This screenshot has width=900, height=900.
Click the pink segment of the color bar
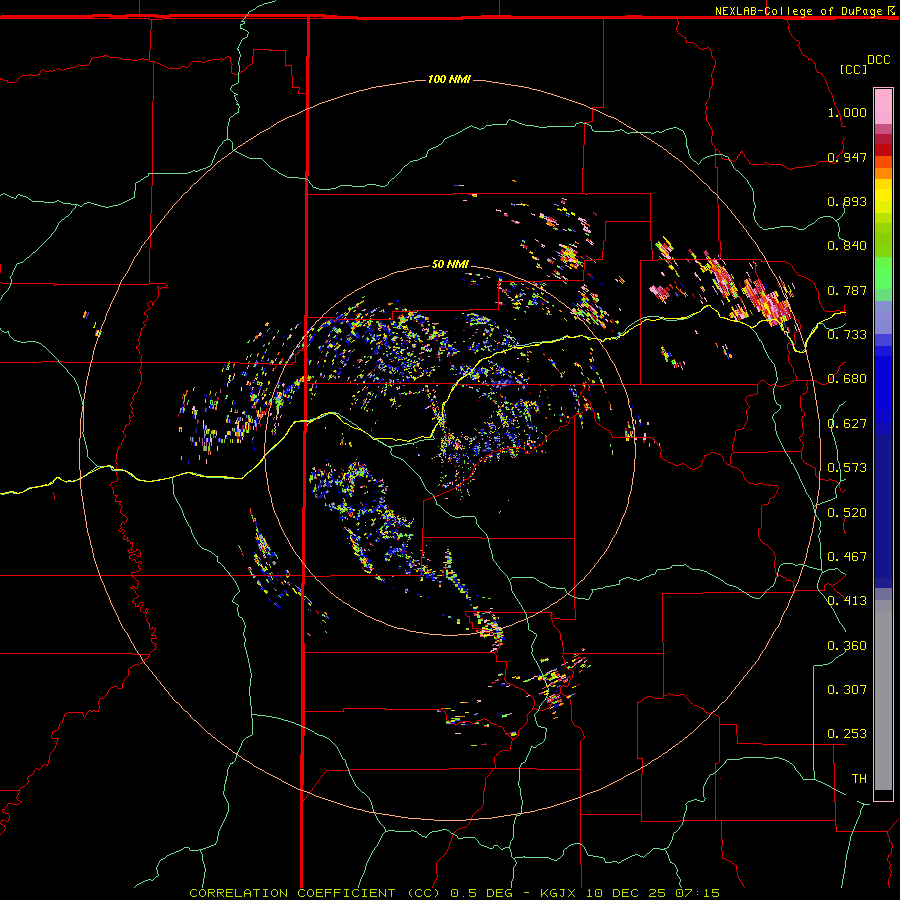883,107
